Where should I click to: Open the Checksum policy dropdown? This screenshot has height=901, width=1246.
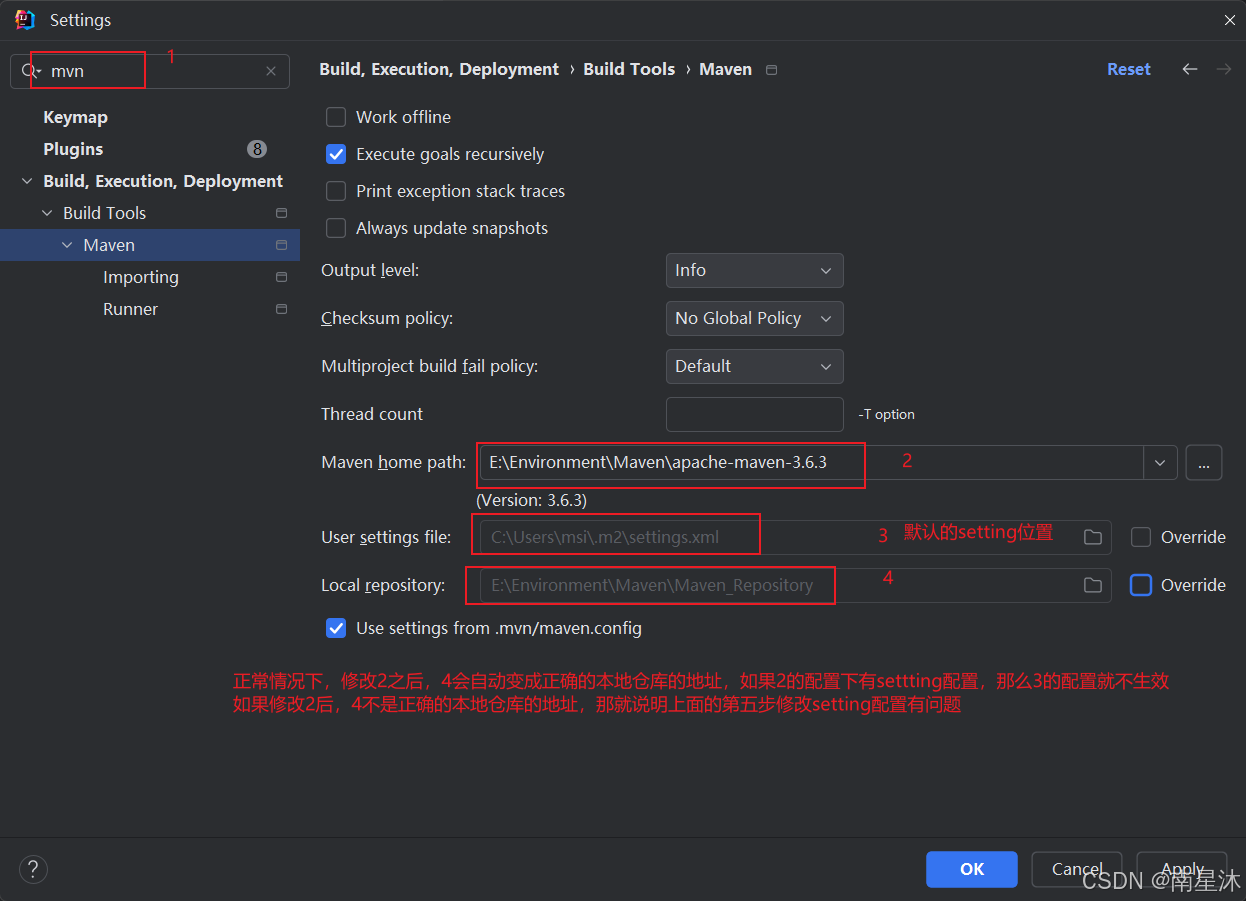(754, 318)
